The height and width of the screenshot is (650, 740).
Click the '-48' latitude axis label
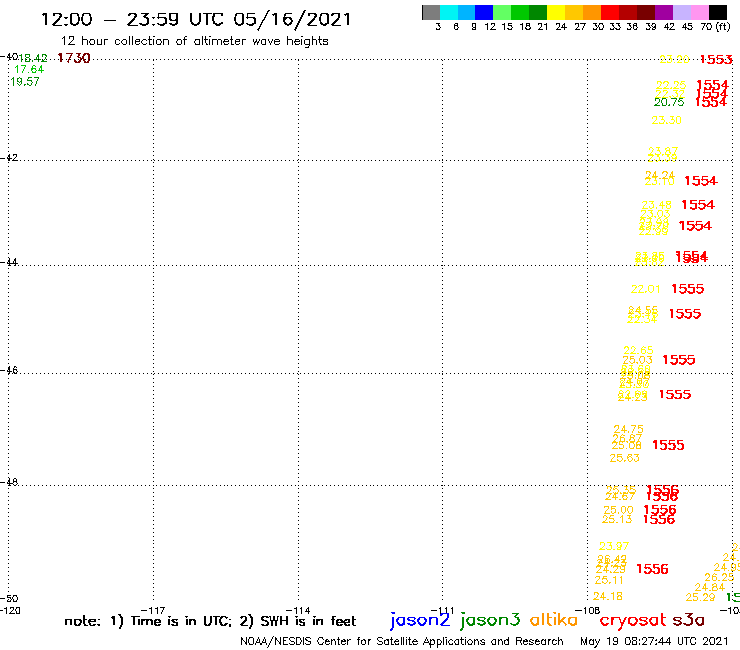9,482
